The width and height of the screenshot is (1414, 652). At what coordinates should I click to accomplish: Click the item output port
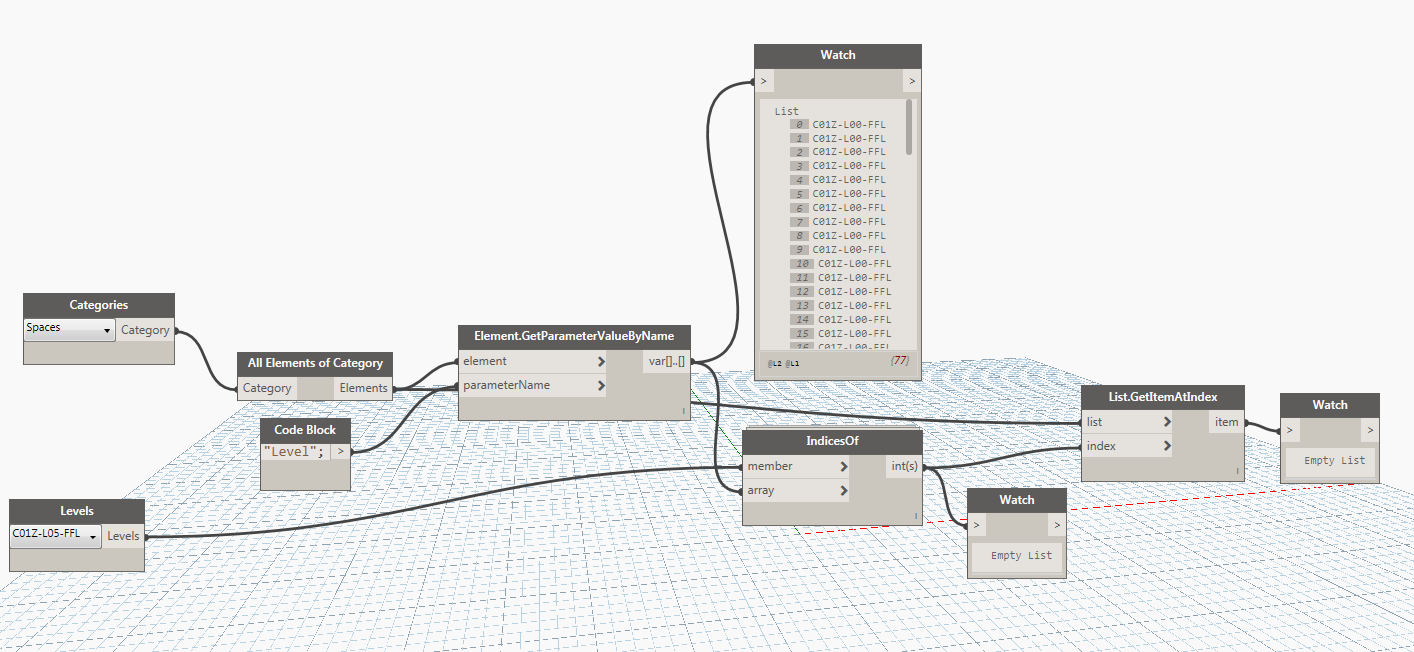(1226, 422)
